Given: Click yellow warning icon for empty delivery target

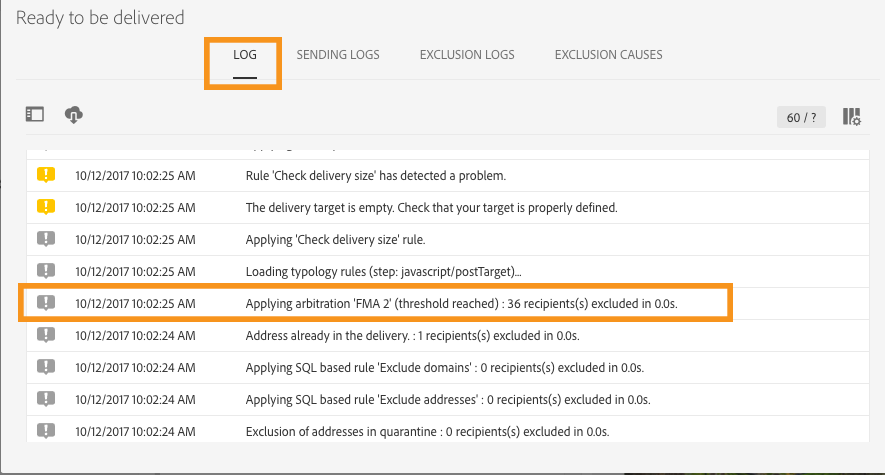Looking at the screenshot, I should (x=46, y=207).
